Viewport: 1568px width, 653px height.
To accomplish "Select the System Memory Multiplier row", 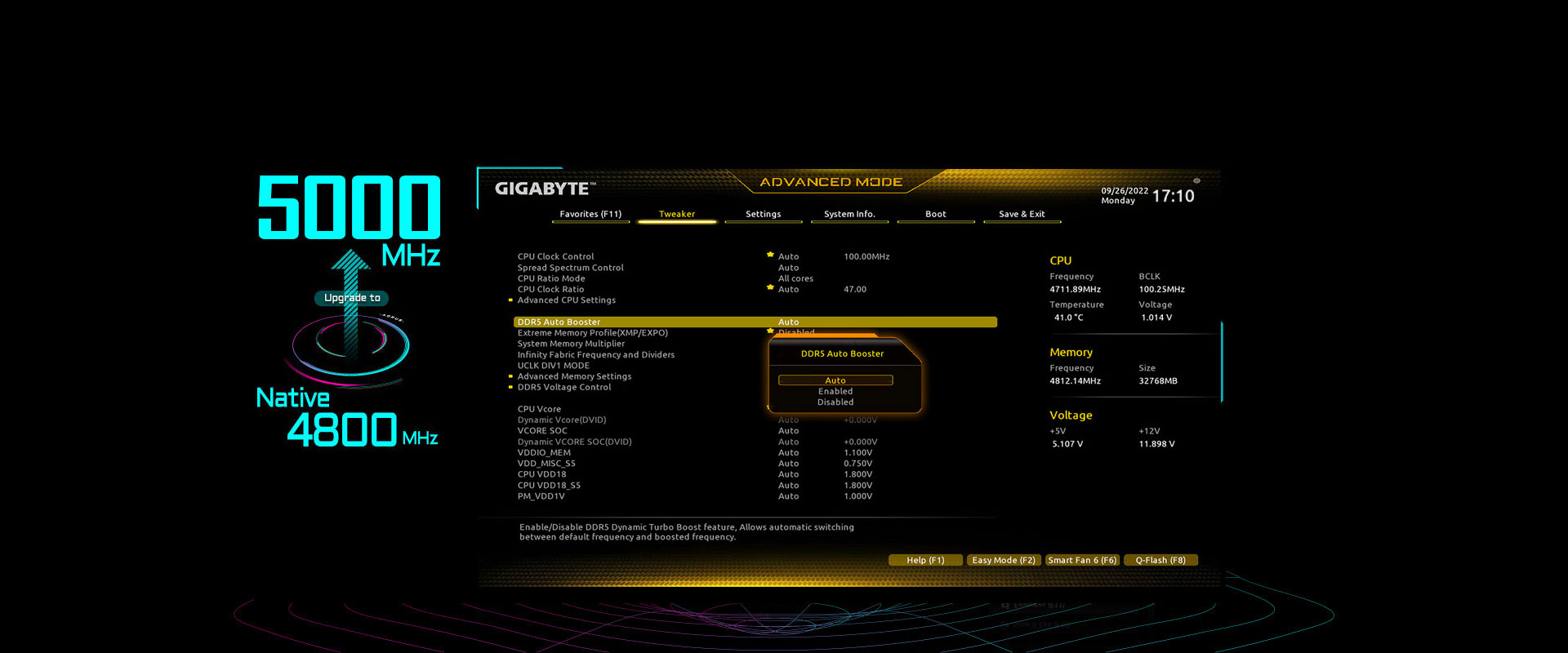I will [x=571, y=344].
